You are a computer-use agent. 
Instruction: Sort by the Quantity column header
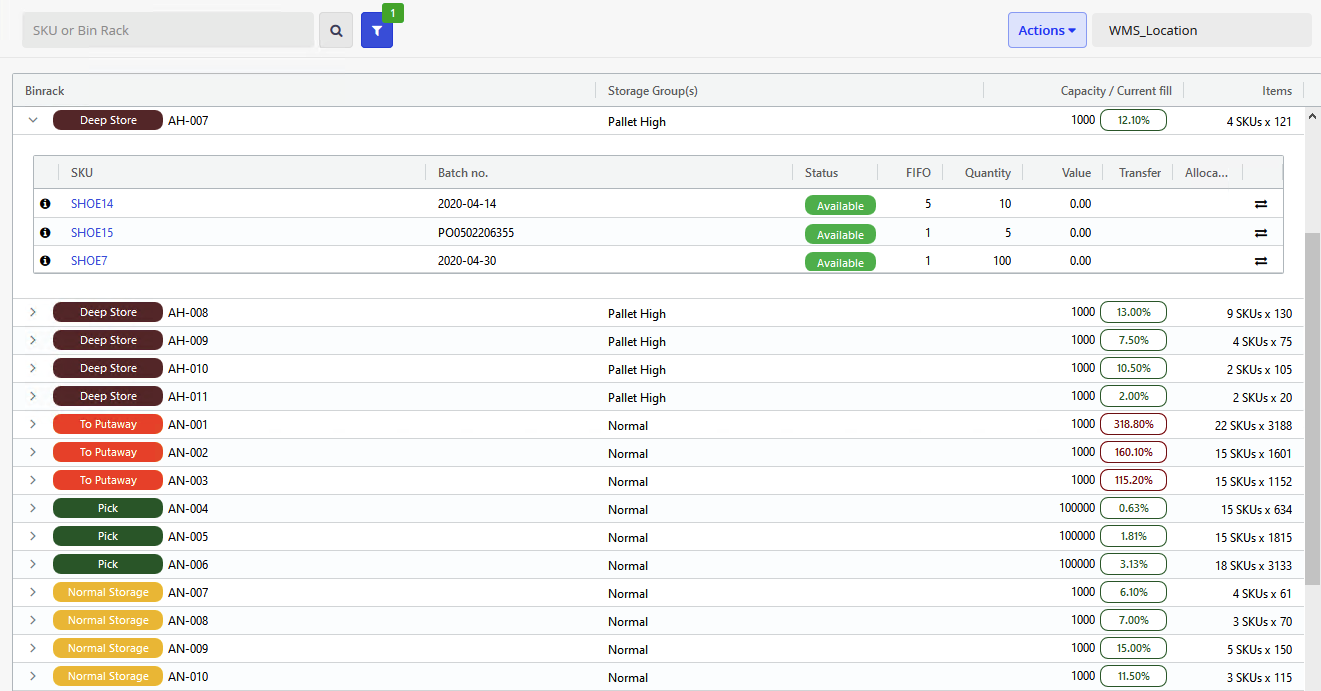click(987, 173)
